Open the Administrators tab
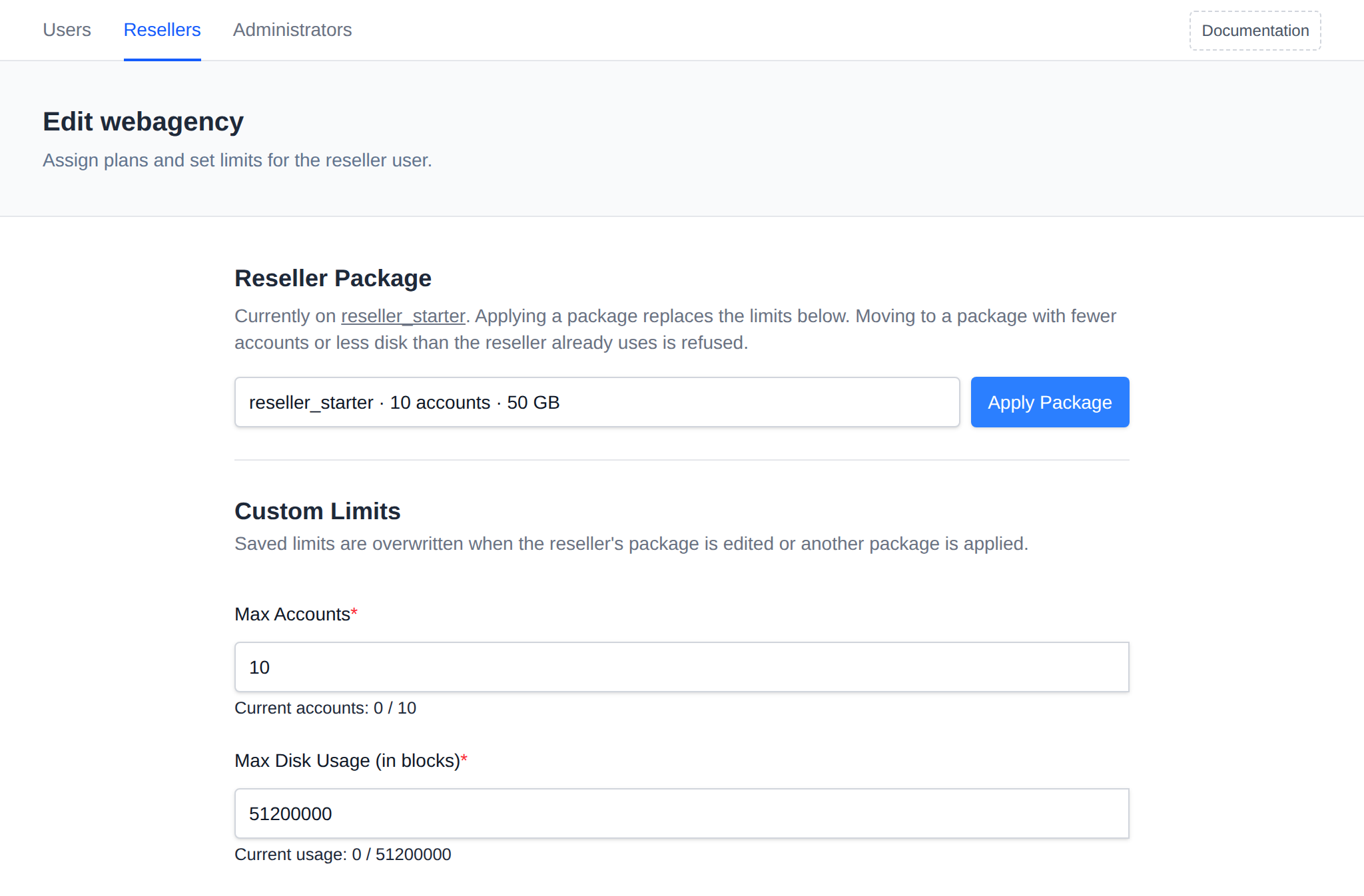This screenshot has width=1364, height=896. pyautogui.click(x=292, y=30)
